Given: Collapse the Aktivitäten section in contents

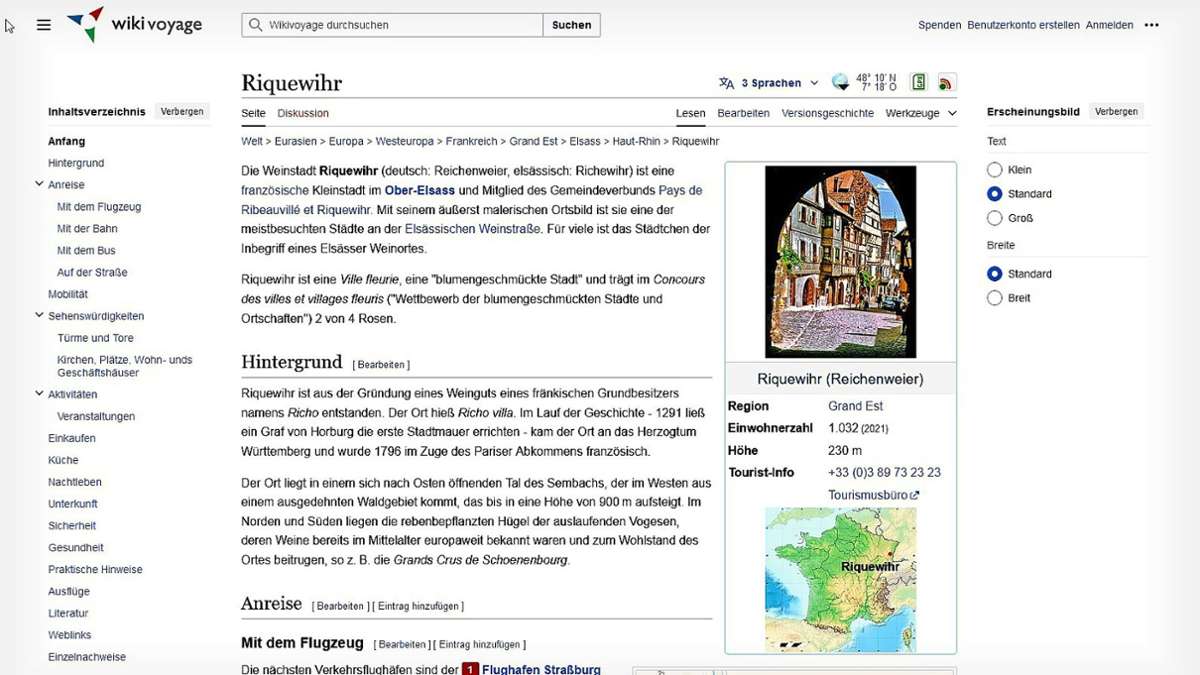Looking at the screenshot, I should coord(39,393).
